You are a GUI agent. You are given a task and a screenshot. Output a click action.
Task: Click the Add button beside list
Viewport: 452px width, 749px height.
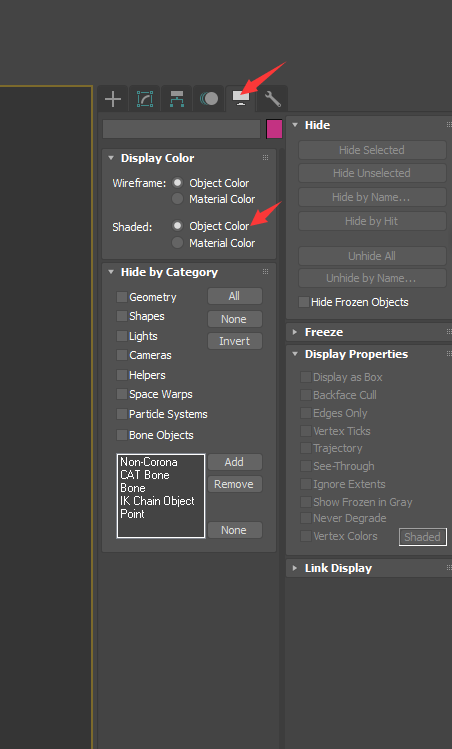(x=235, y=462)
